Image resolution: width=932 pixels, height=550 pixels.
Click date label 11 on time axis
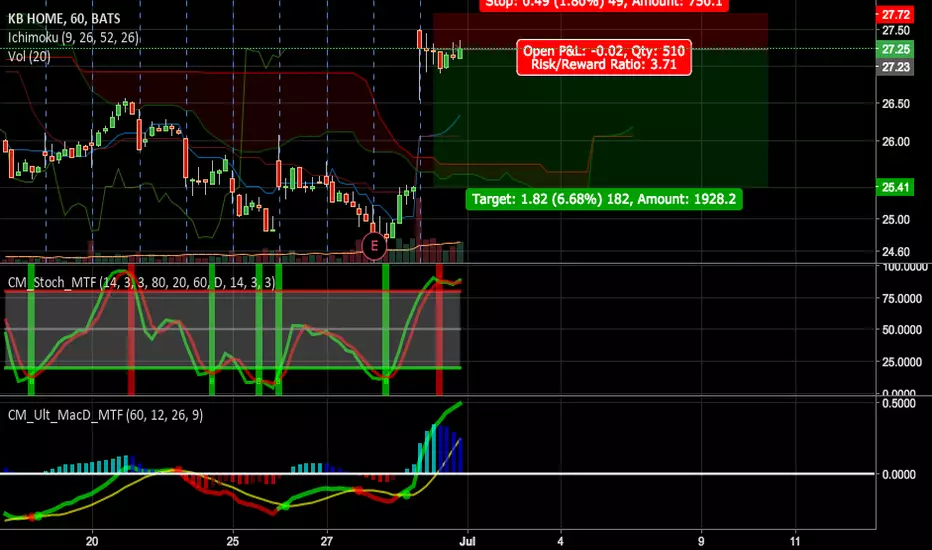click(x=795, y=541)
